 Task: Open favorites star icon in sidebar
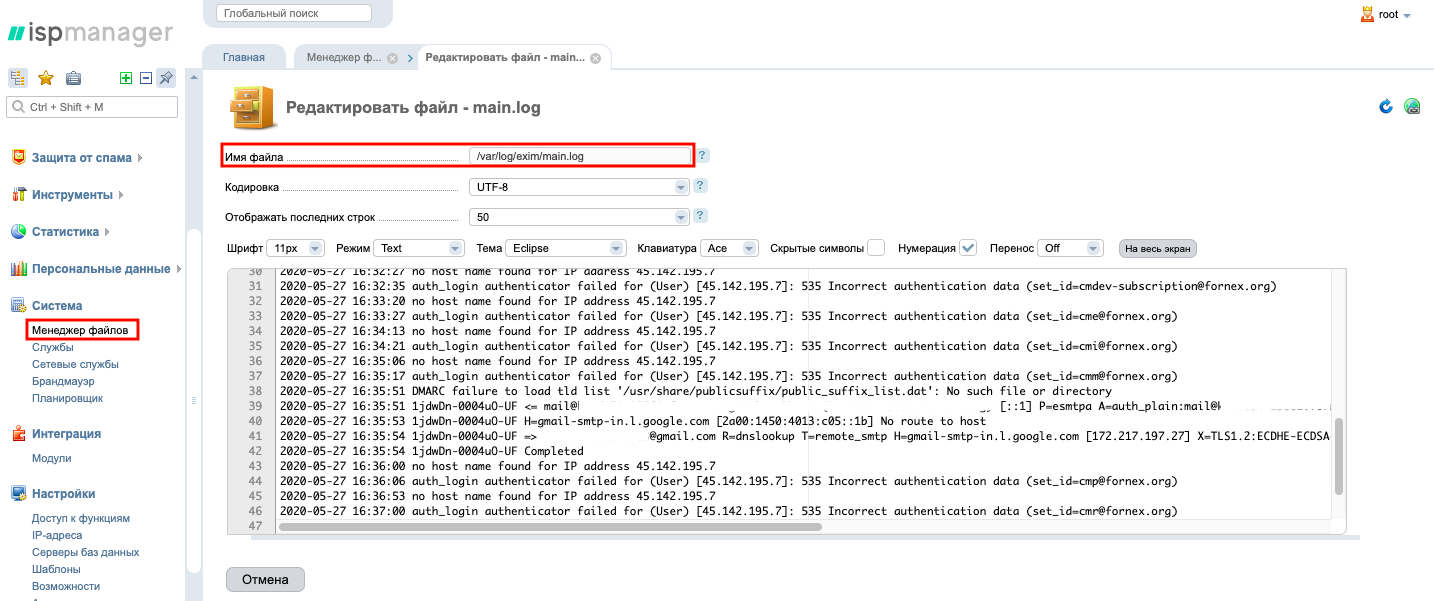tap(46, 78)
